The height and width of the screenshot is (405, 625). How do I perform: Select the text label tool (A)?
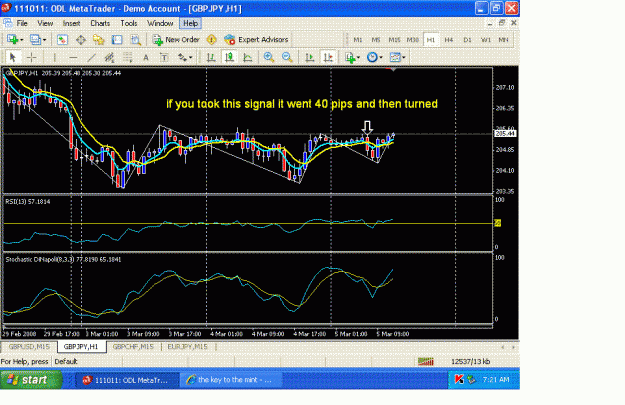tap(146, 57)
